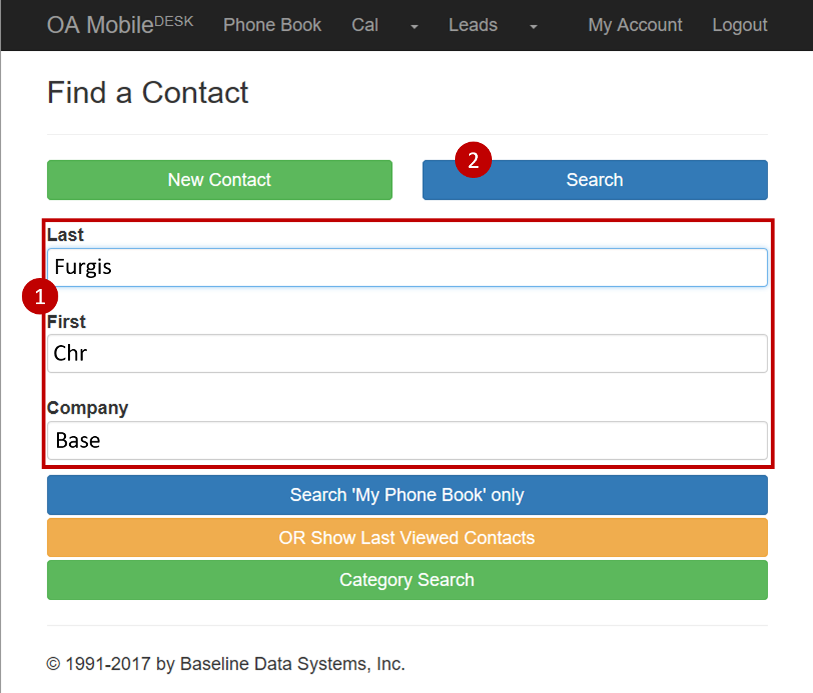Focus the First name field containing Chr

[407, 353]
